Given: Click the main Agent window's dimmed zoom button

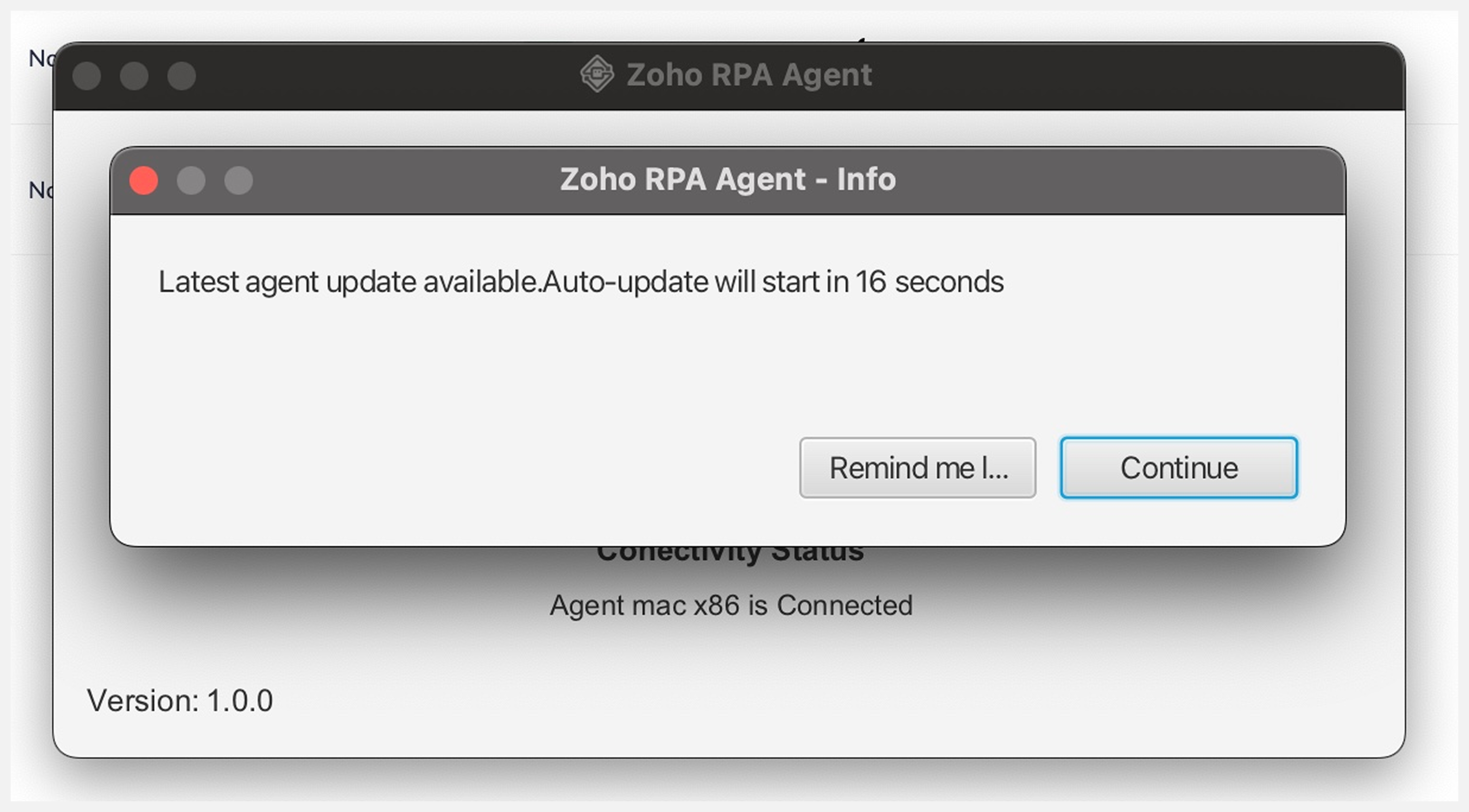Looking at the screenshot, I should click(181, 76).
